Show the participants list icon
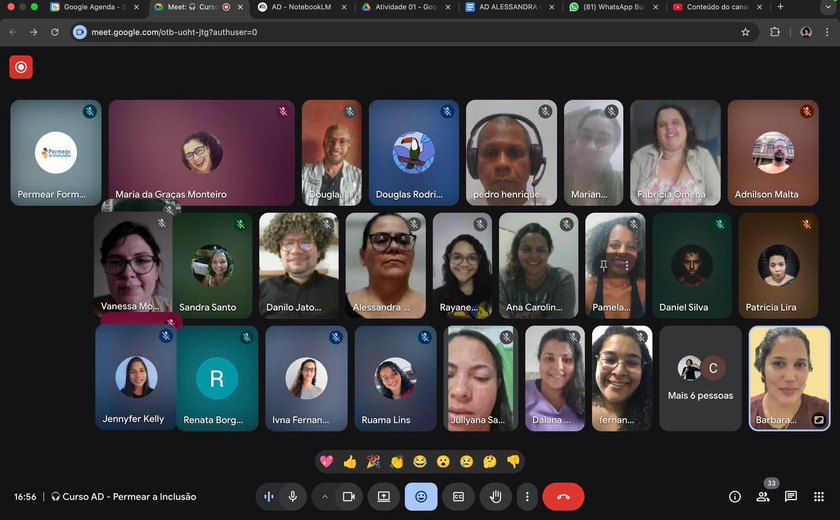The image size is (840, 520). [763, 496]
